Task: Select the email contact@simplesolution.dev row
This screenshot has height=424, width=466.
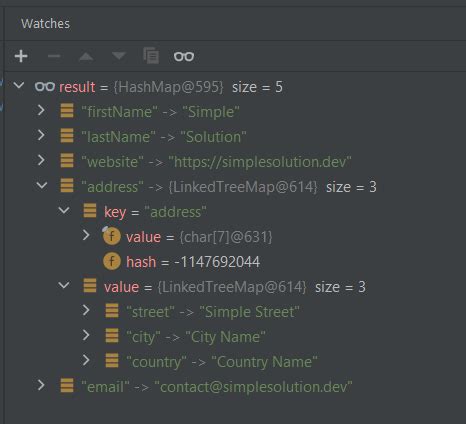Action: [235, 387]
